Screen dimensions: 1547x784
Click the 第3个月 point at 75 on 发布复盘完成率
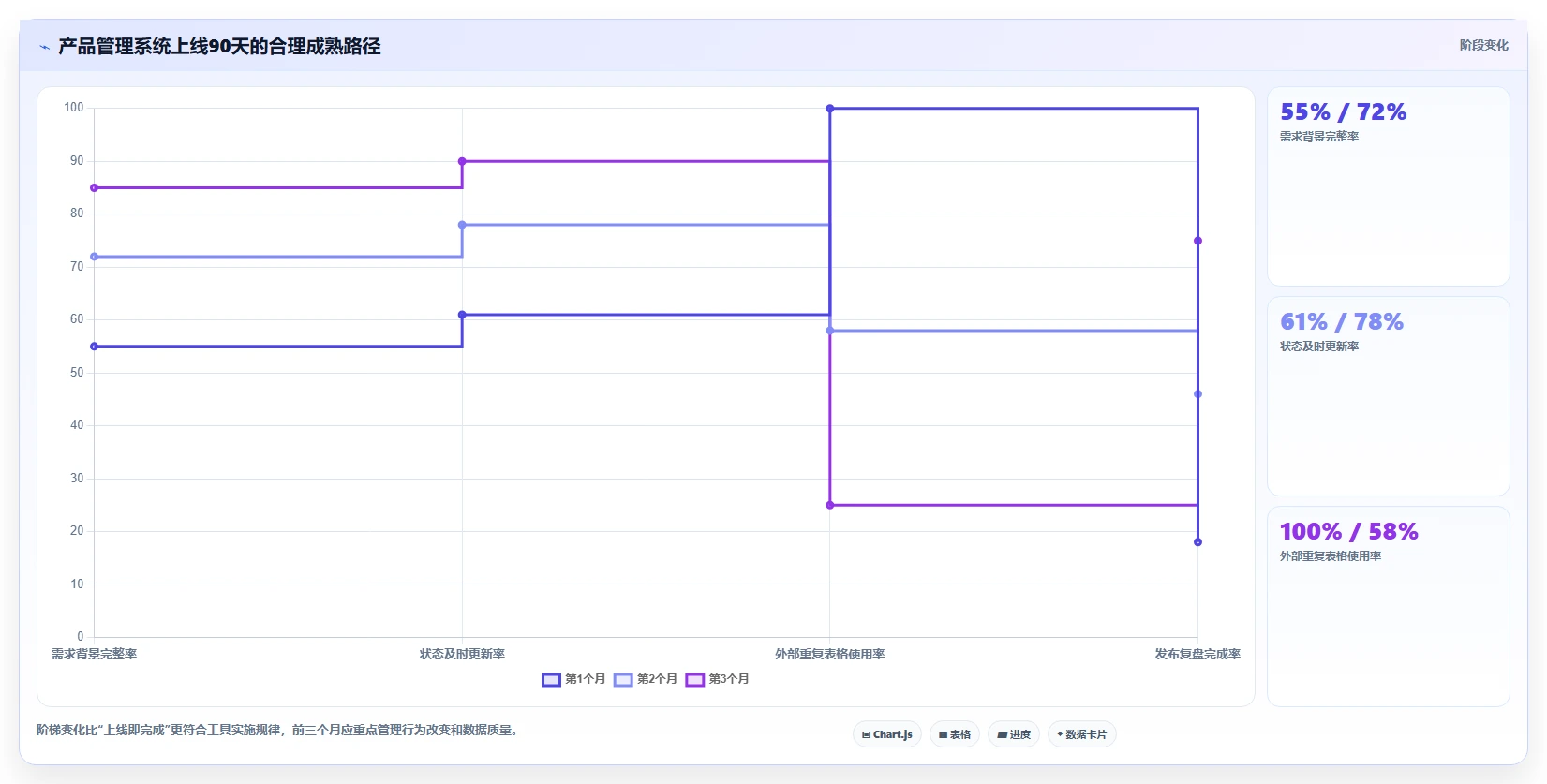point(1197,241)
